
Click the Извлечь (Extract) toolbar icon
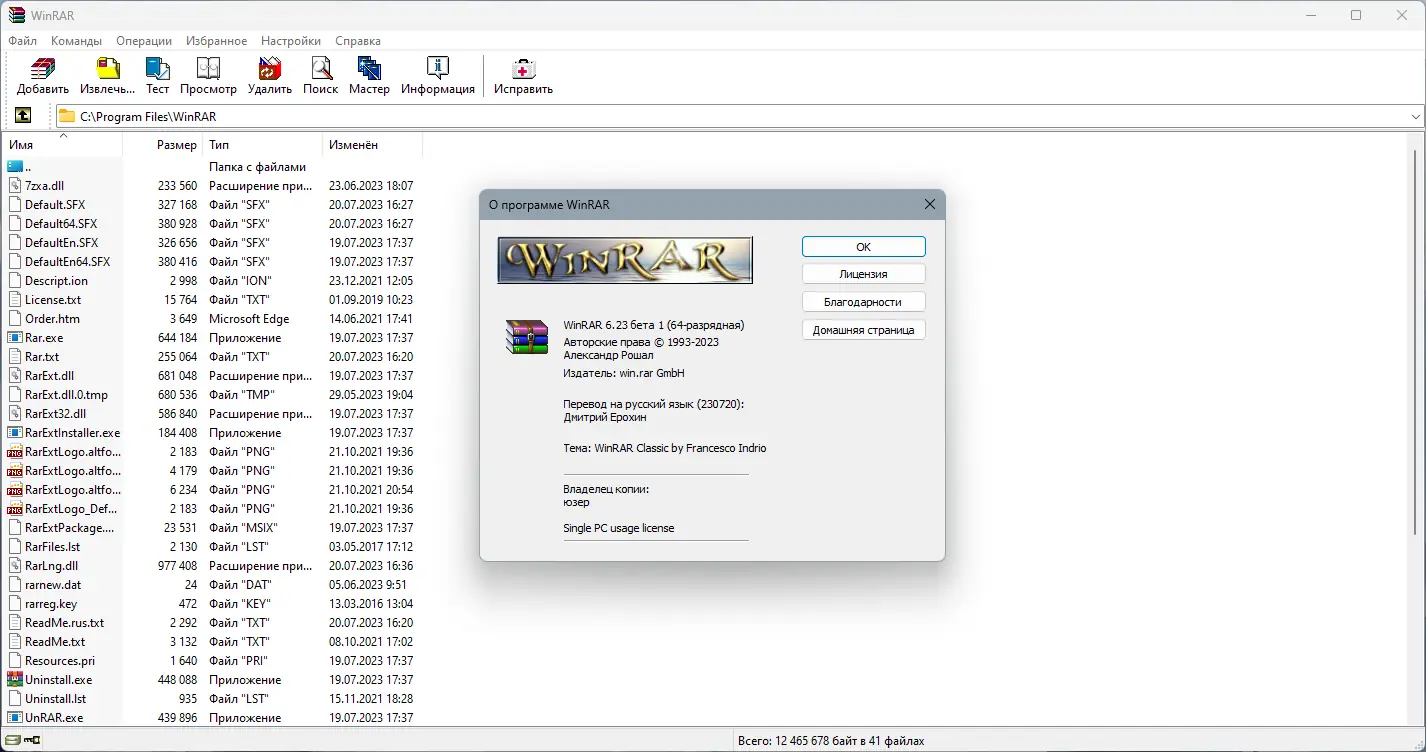pyautogui.click(x=107, y=69)
